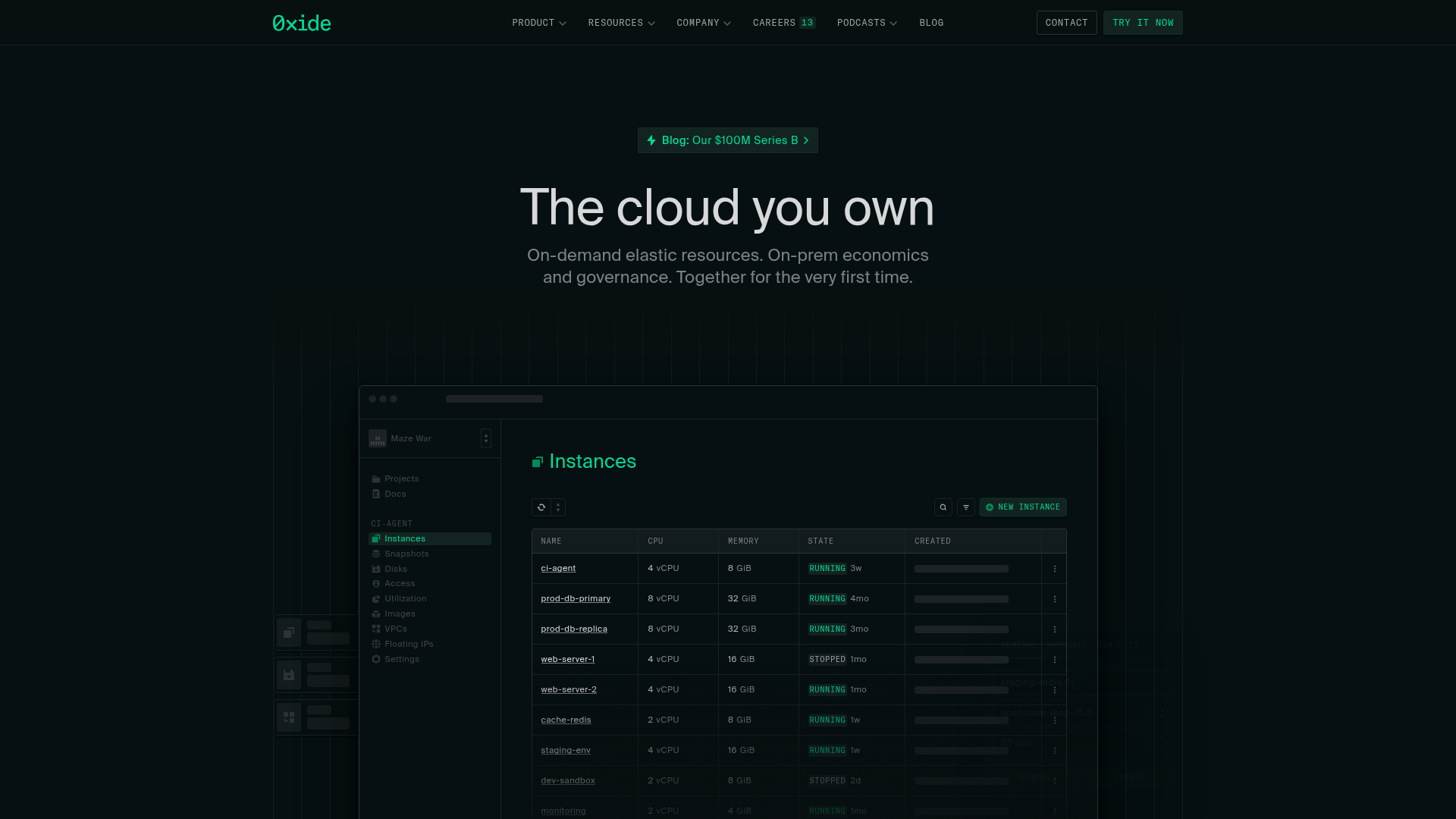Screen dimensions: 1456x819
Task: Open the Maze War project selector
Action: pyautogui.click(x=486, y=438)
